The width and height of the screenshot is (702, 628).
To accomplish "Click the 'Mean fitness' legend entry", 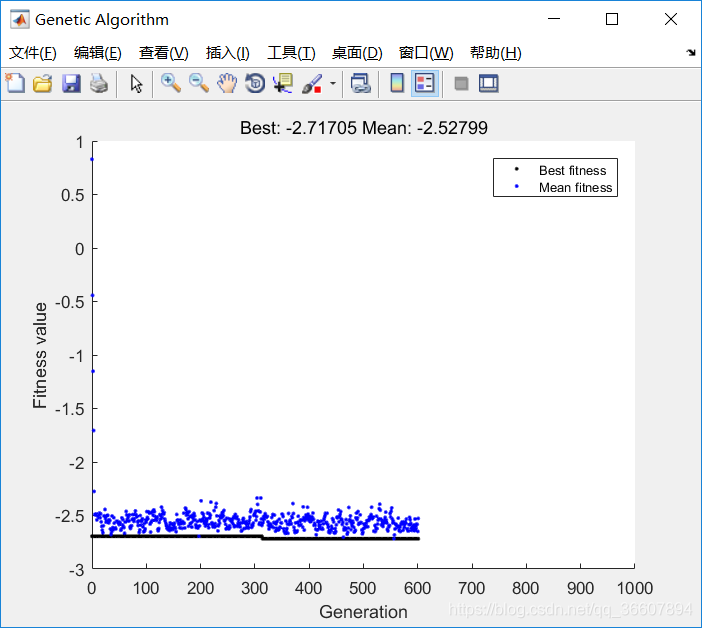I will [575, 188].
